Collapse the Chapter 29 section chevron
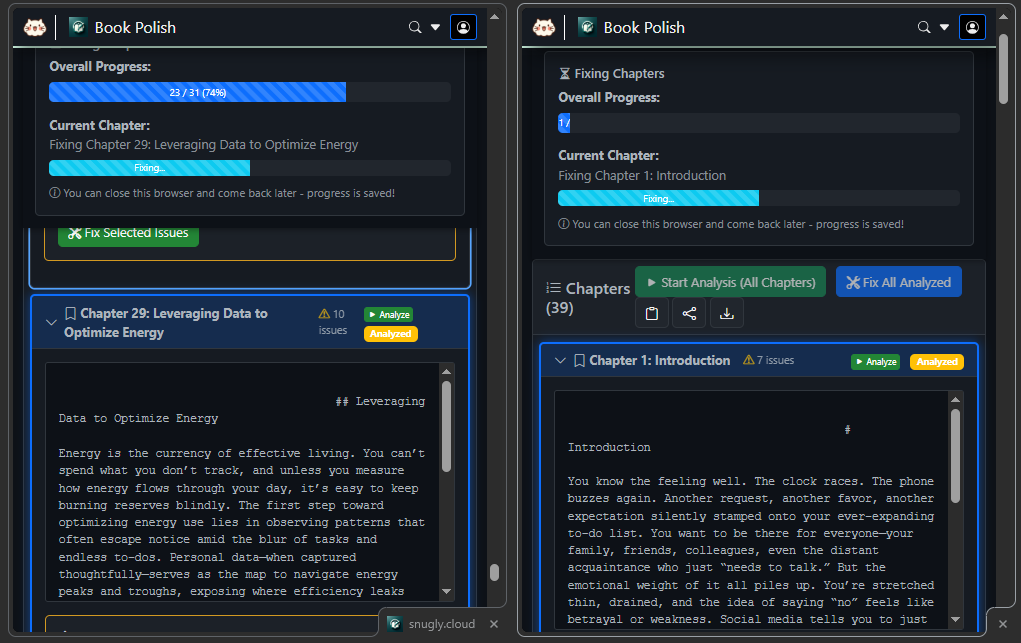The height and width of the screenshot is (643, 1021). coord(51,322)
